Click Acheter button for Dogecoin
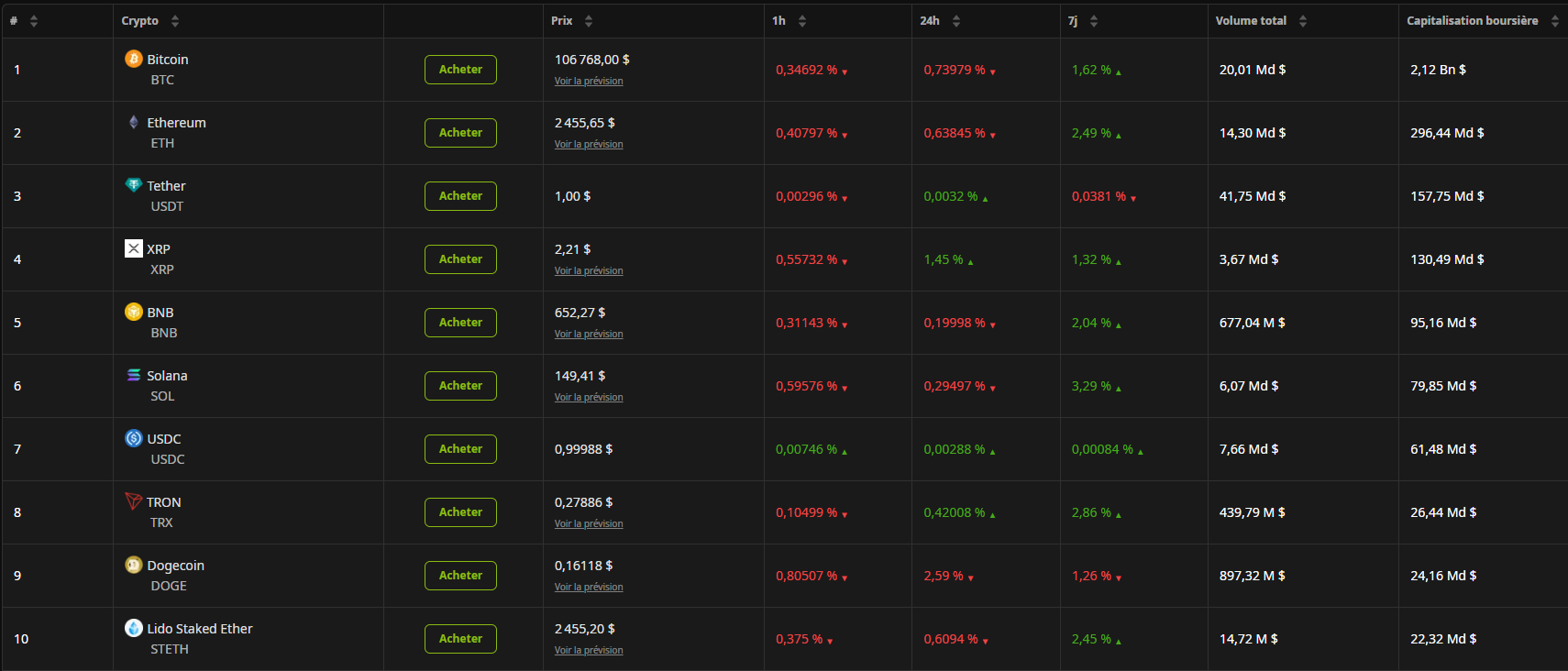Viewport: 1568px width, 671px height. (460, 576)
